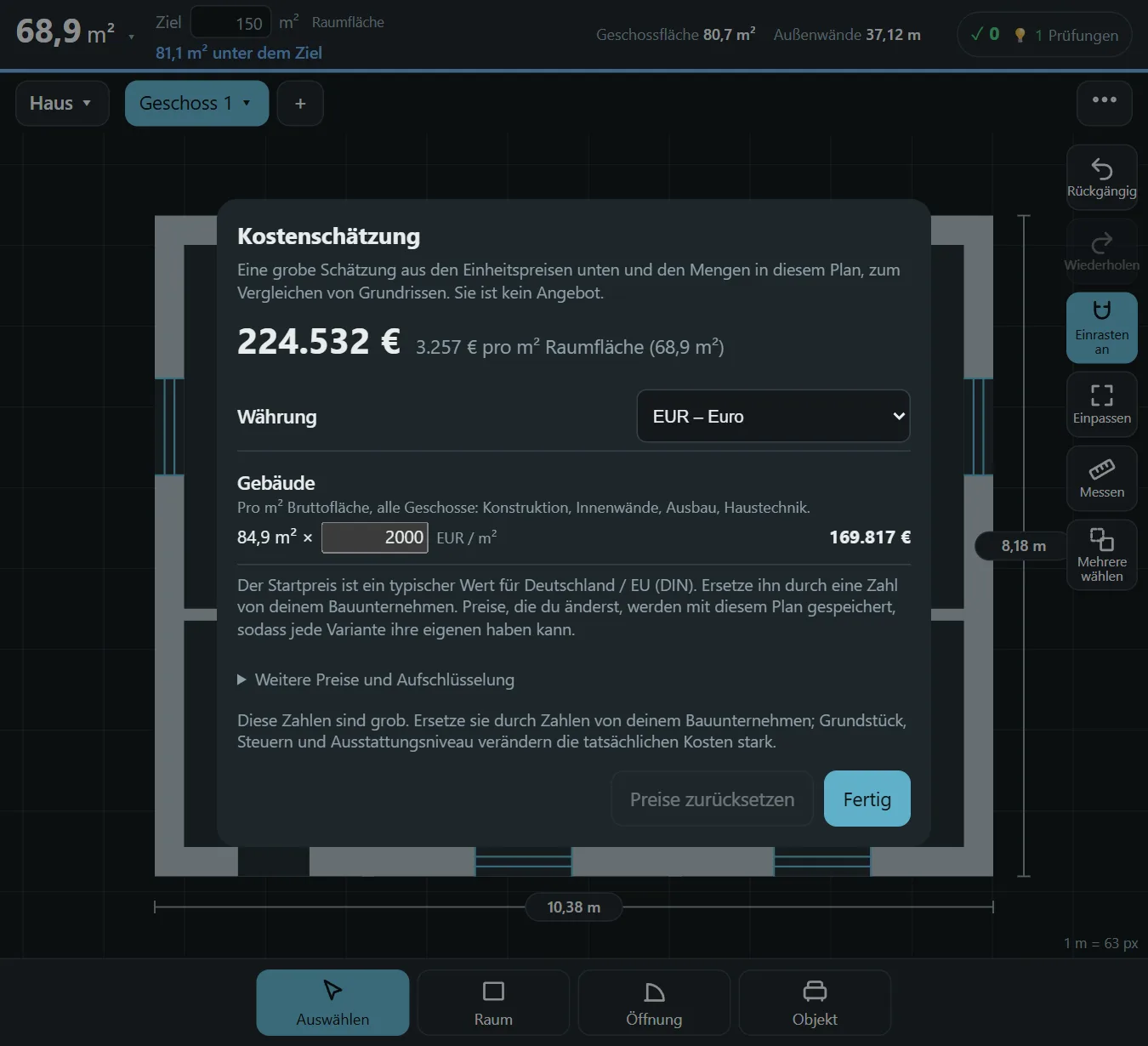Add a new floor with plus button

300,103
